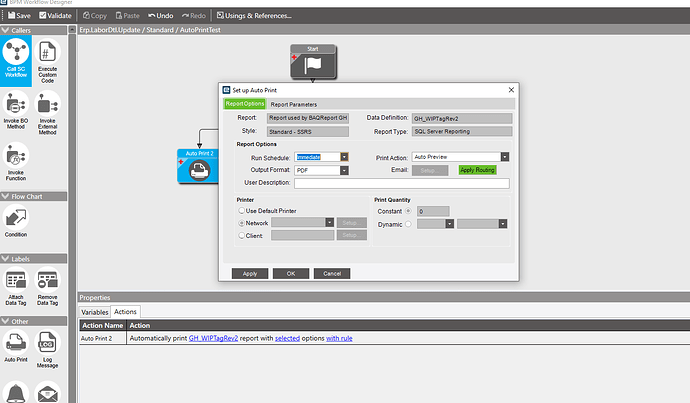690x403 pixels.
Task: Select the Log Message icon
Action: (x=48, y=349)
